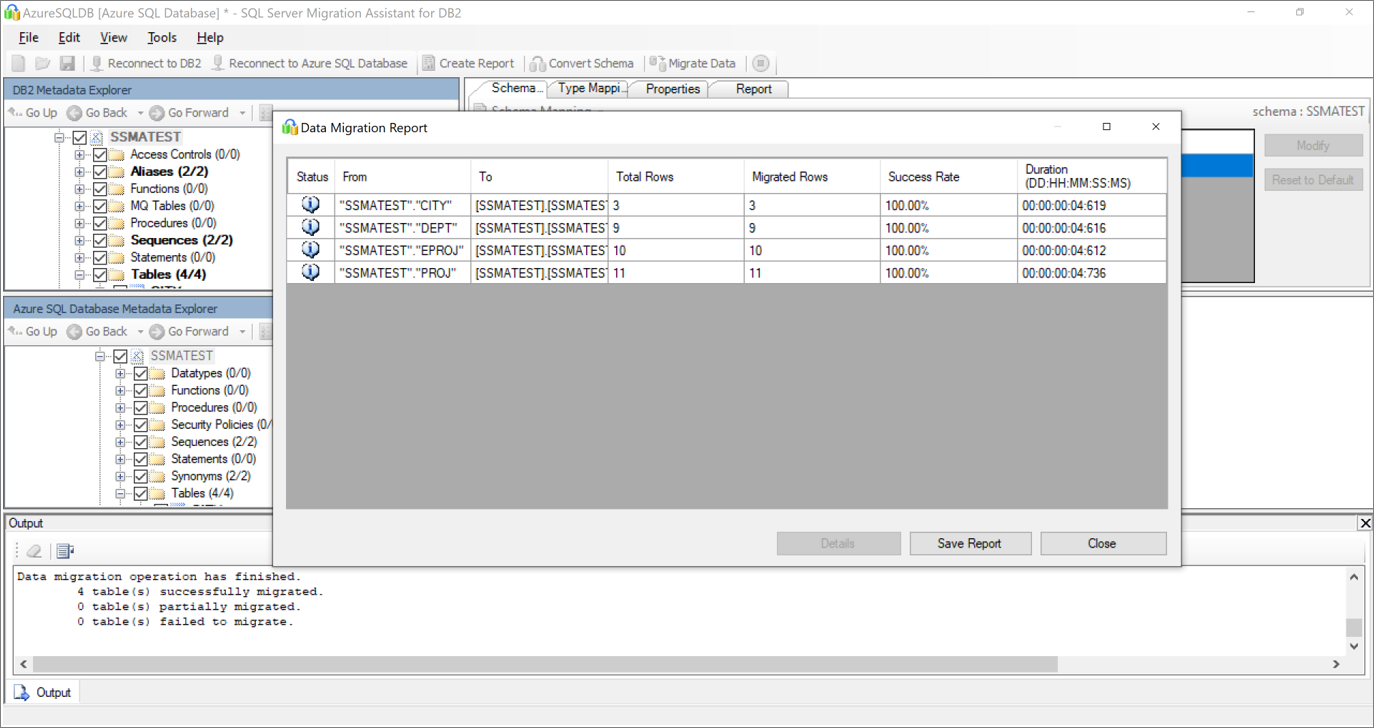Click the copy output log icon
The height and width of the screenshot is (728, 1374).
tap(64, 551)
